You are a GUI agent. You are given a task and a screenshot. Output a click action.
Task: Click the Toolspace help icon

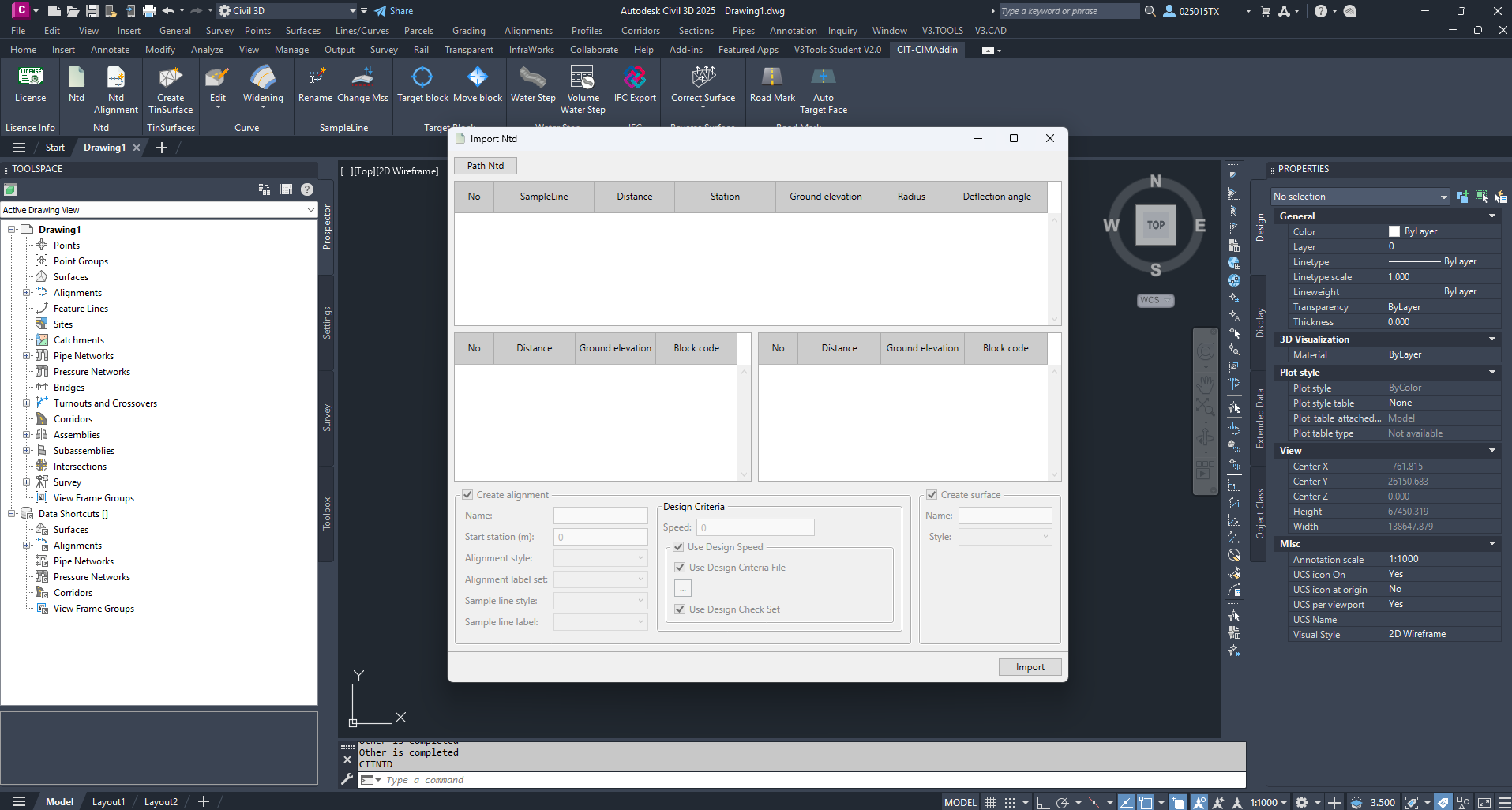(307, 189)
